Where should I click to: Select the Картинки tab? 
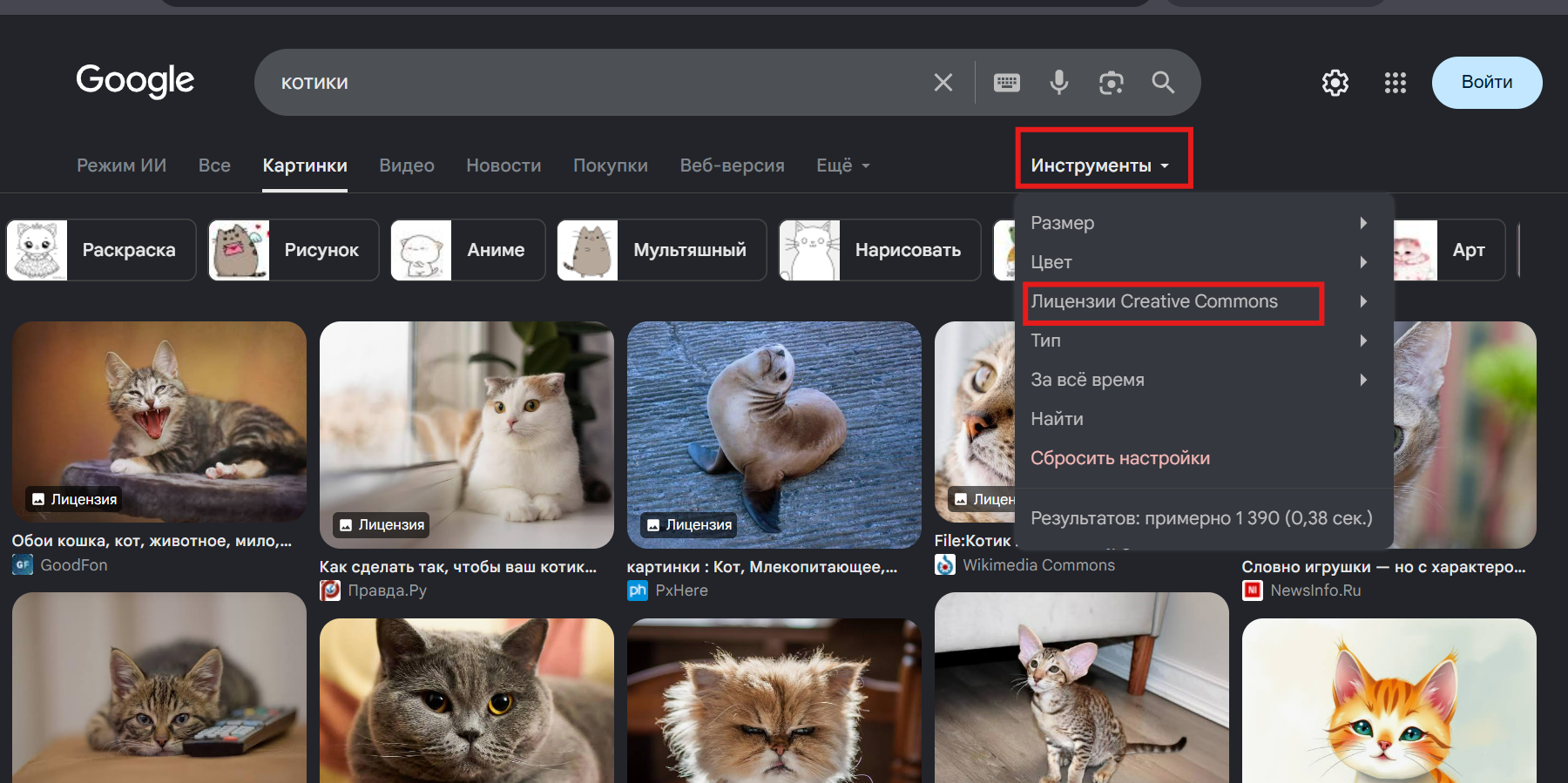pos(305,165)
